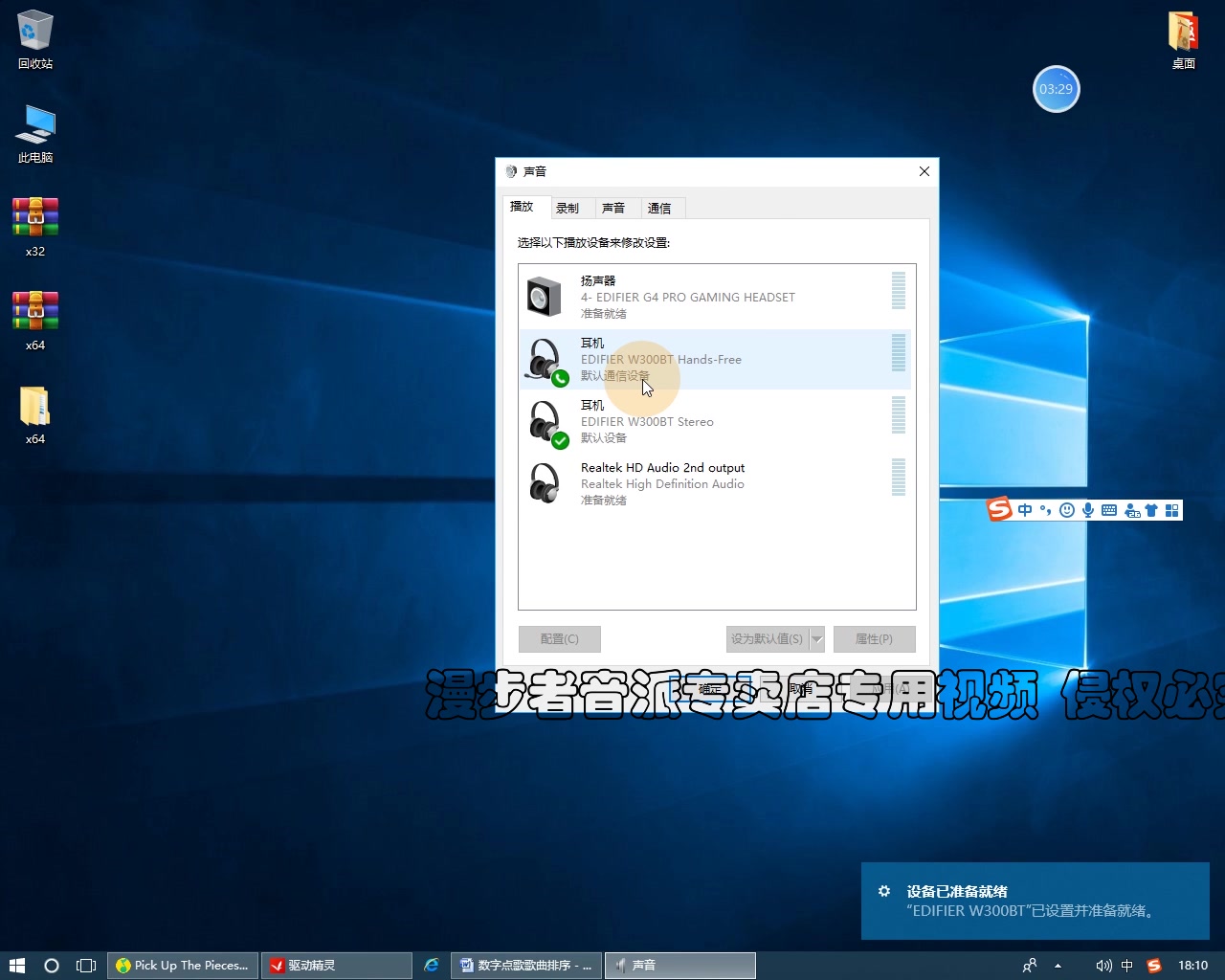Expand the hidden tray icons arrow

coord(1058,966)
